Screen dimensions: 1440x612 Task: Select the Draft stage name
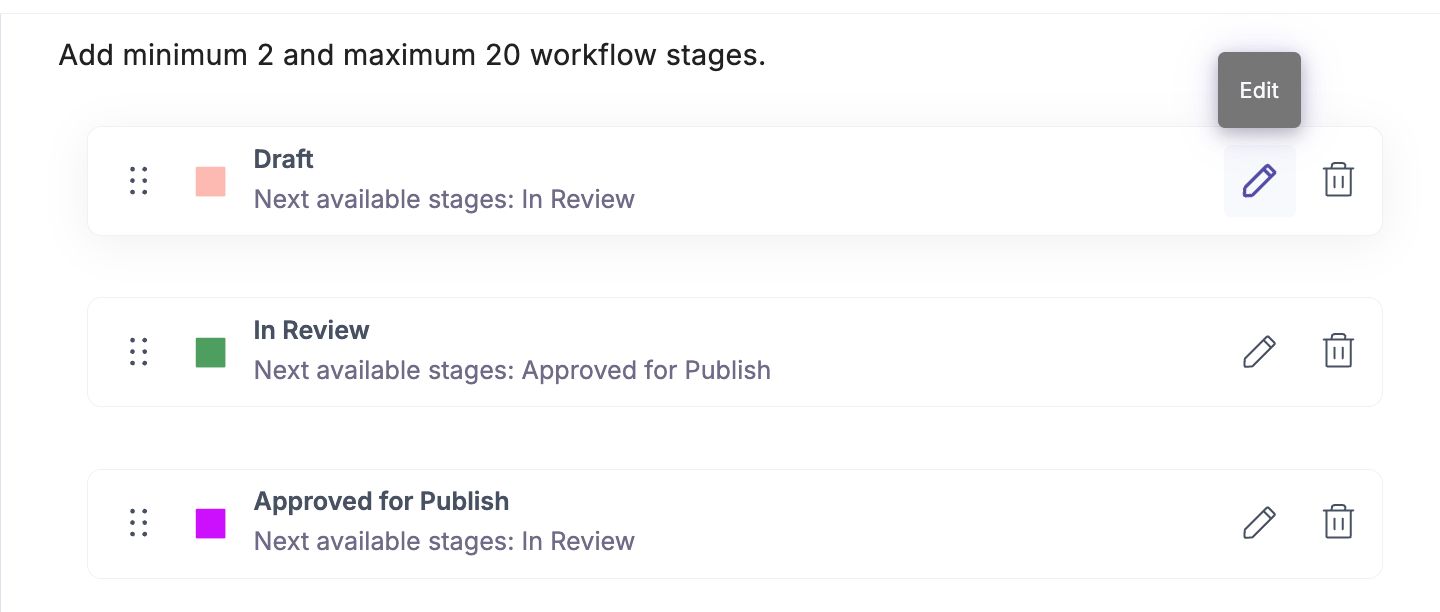coord(283,158)
